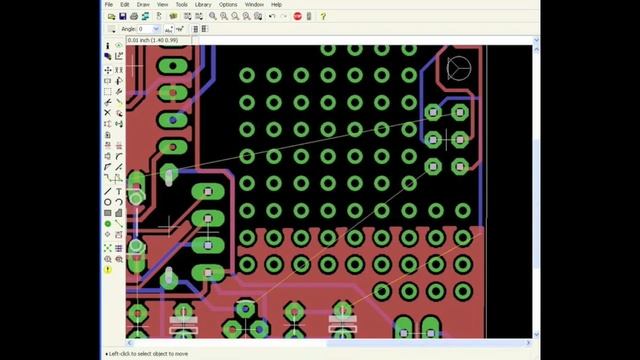Select the Circle tool
The image size is (640, 360).
click(108, 202)
